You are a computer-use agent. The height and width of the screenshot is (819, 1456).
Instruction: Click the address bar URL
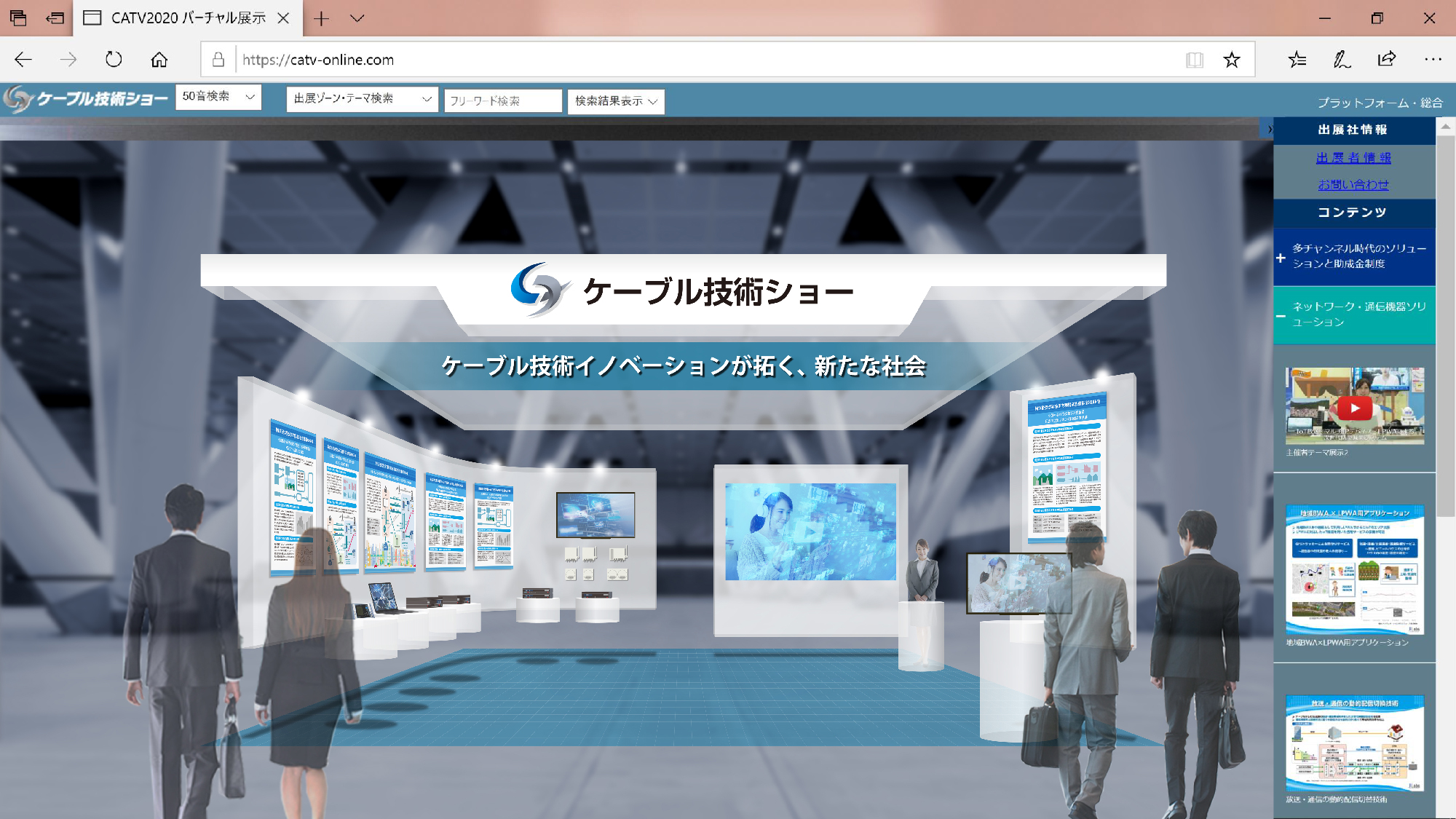pyautogui.click(x=318, y=60)
